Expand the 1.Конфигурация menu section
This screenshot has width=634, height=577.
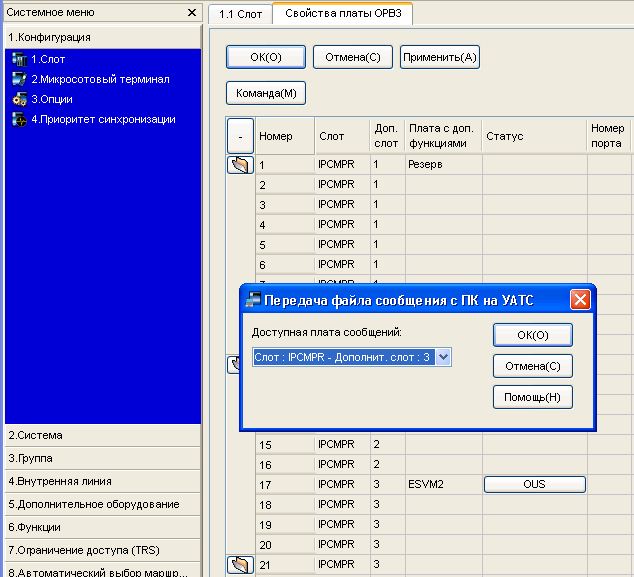(103, 37)
